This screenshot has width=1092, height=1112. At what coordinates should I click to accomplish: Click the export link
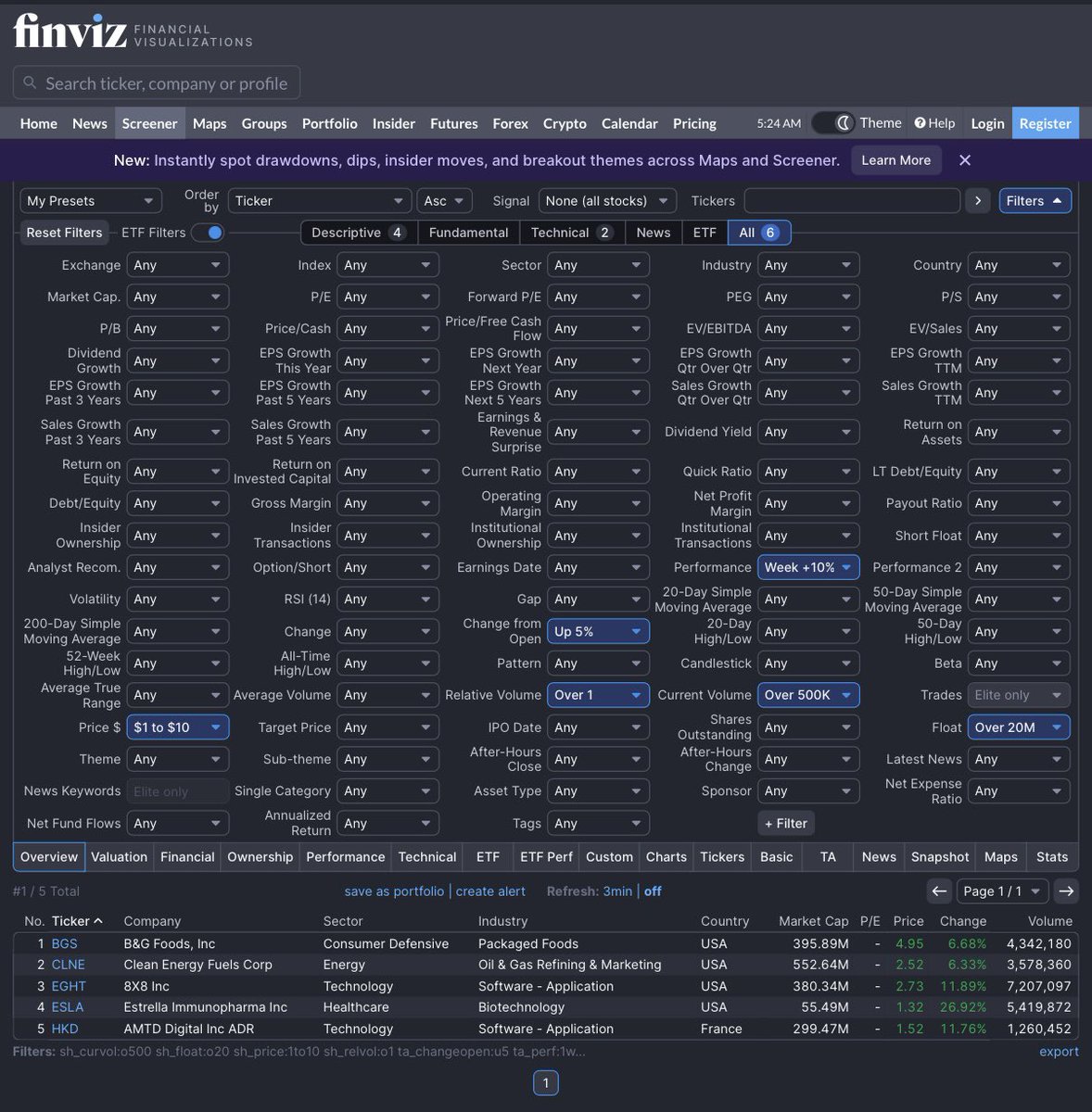pyautogui.click(x=1059, y=1052)
